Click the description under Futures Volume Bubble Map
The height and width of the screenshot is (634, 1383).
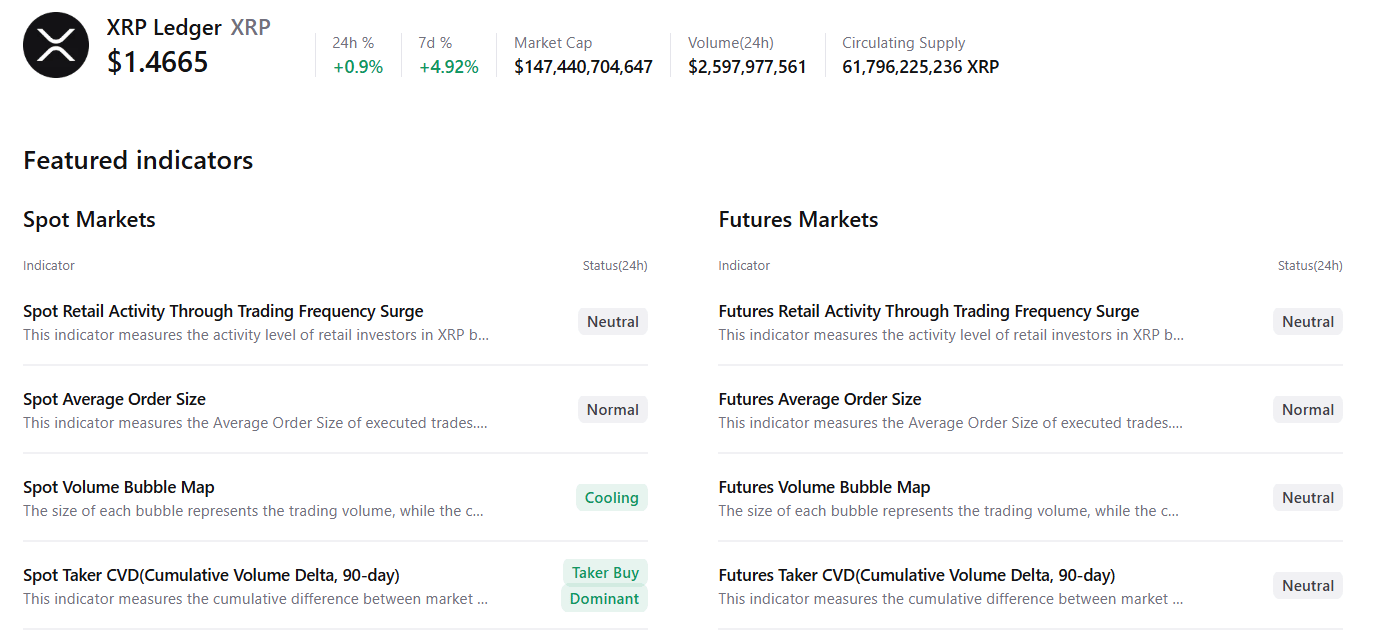tap(949, 511)
